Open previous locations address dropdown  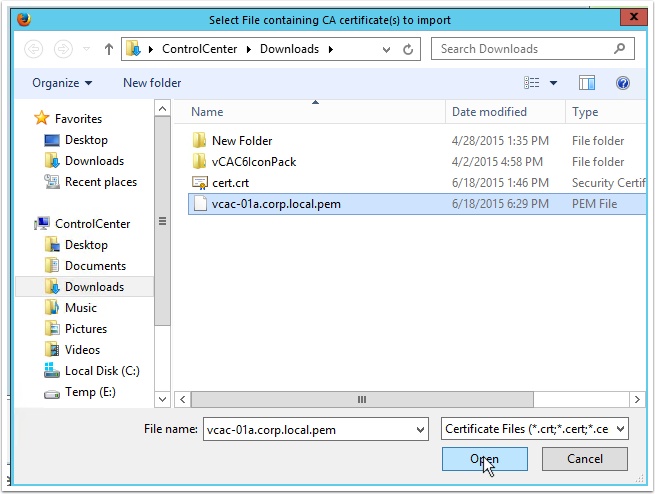386,50
